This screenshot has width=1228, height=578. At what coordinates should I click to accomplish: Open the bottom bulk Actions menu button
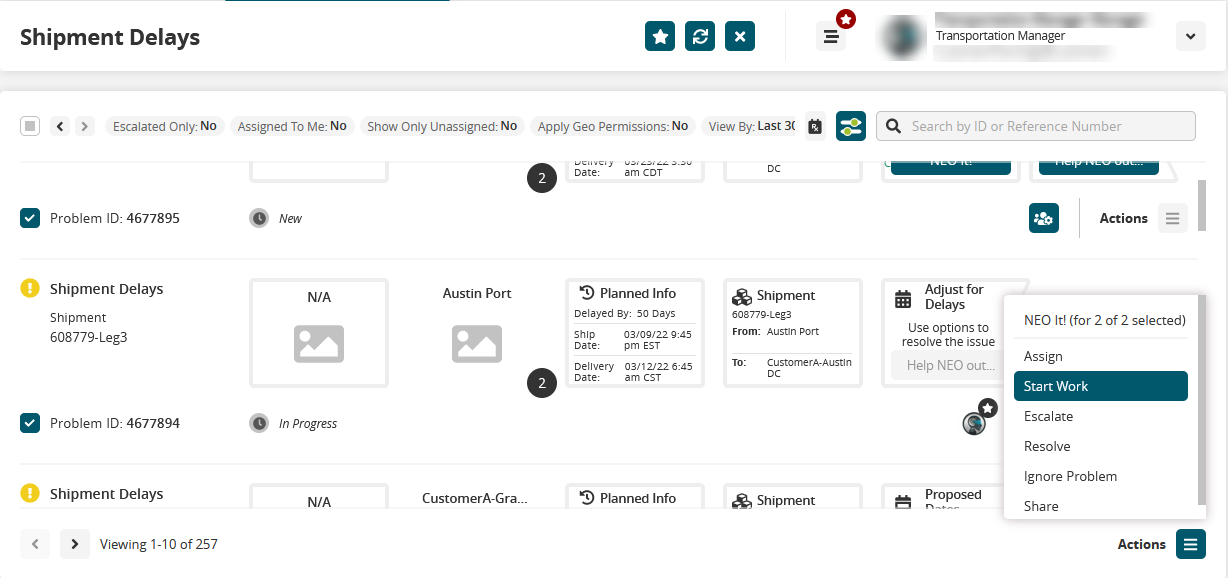pyautogui.click(x=1190, y=544)
